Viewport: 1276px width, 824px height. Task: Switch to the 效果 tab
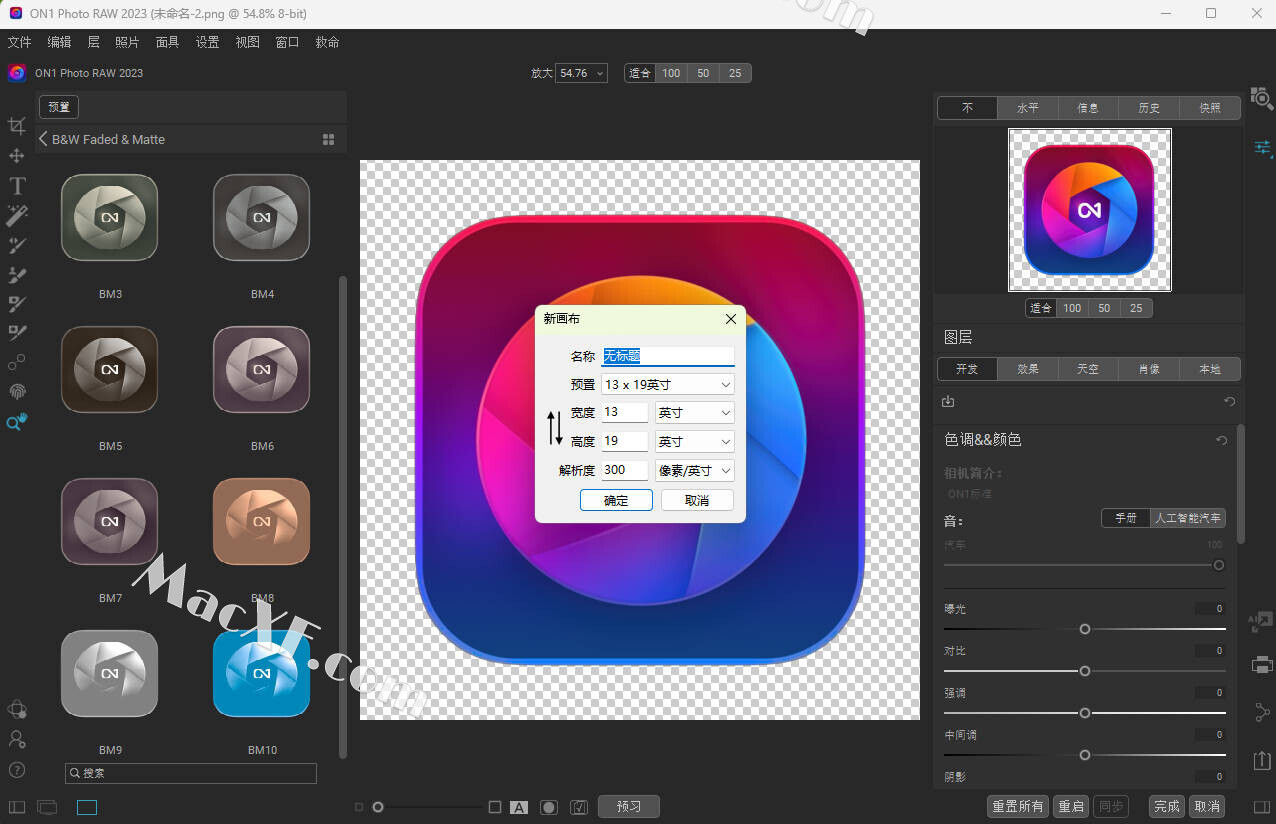coord(1028,369)
